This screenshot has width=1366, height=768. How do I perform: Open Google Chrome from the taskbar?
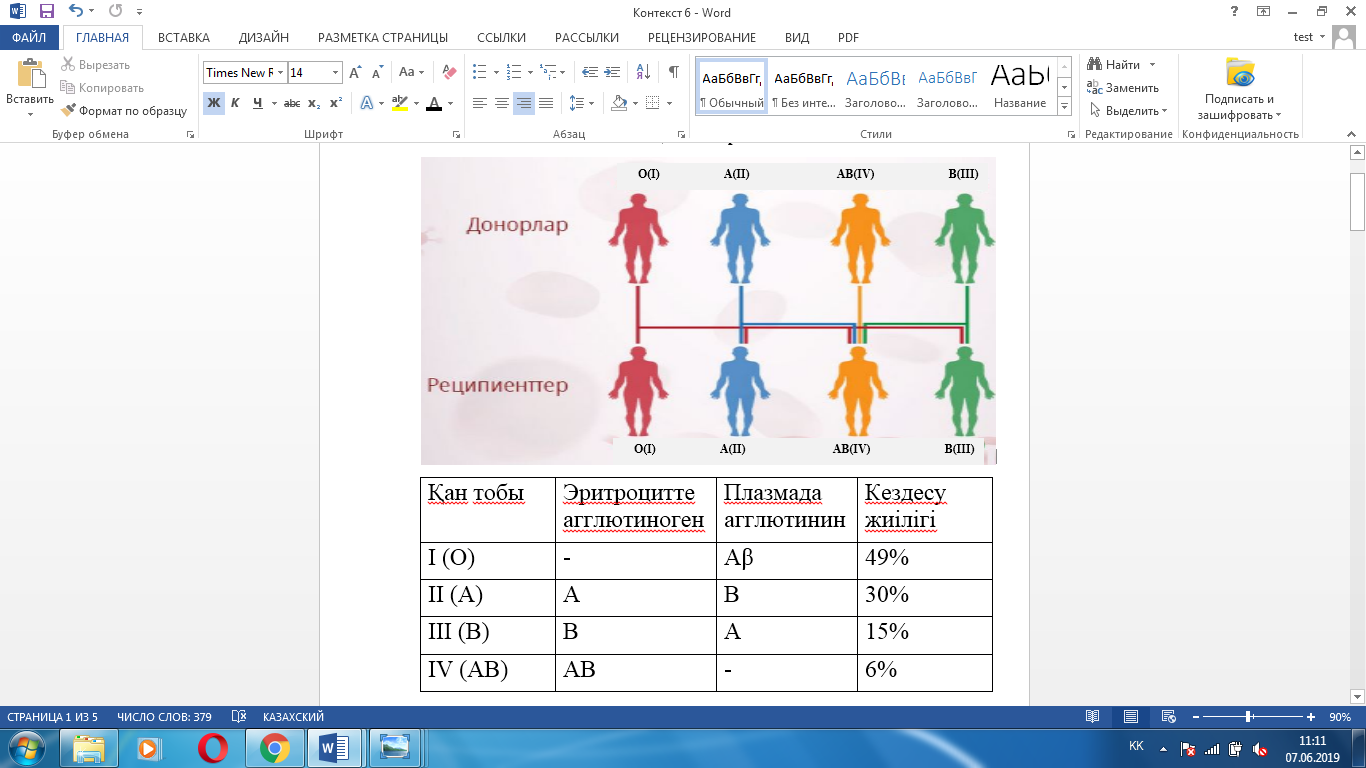(x=274, y=747)
